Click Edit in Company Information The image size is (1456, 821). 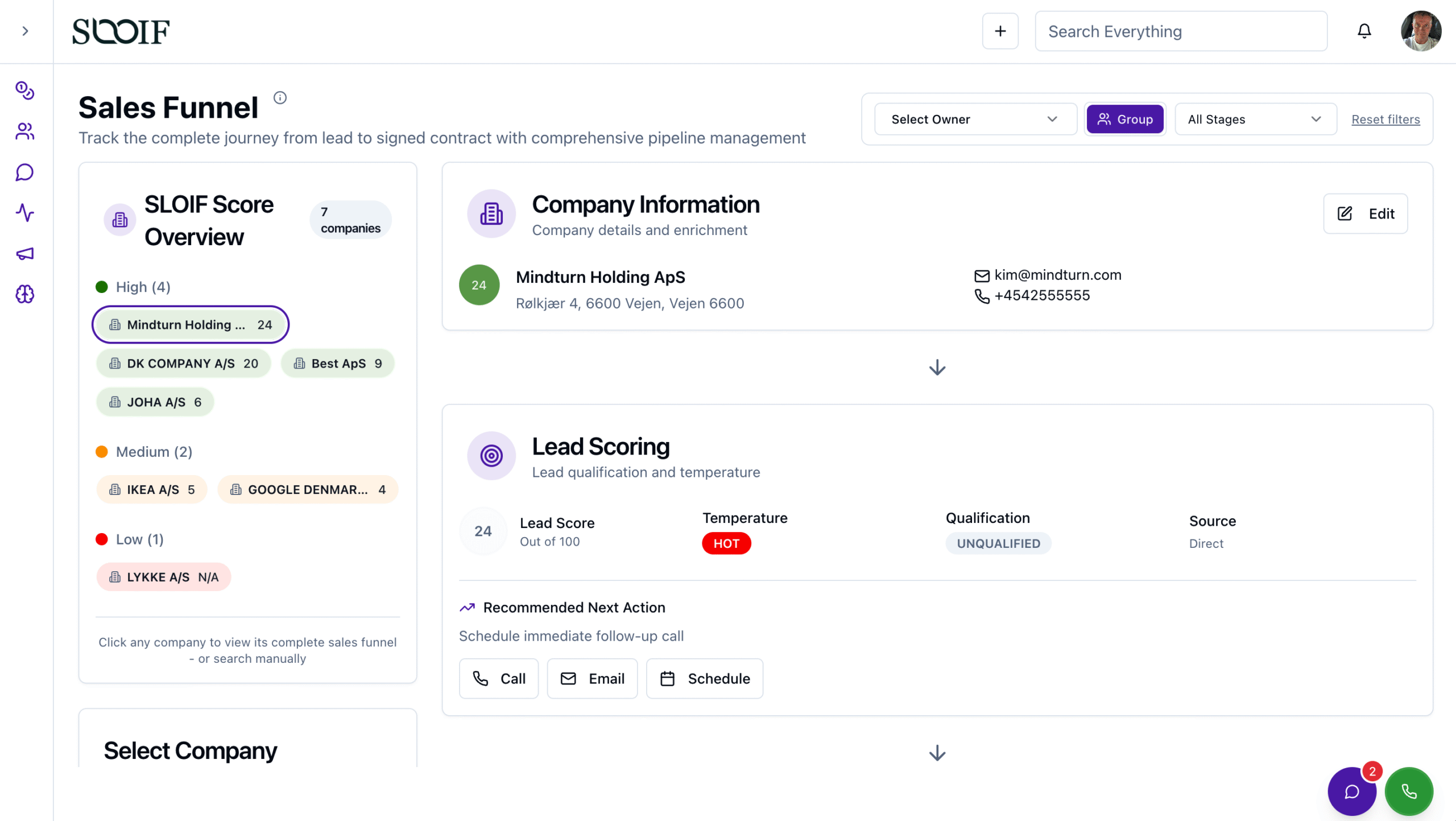(x=1365, y=214)
